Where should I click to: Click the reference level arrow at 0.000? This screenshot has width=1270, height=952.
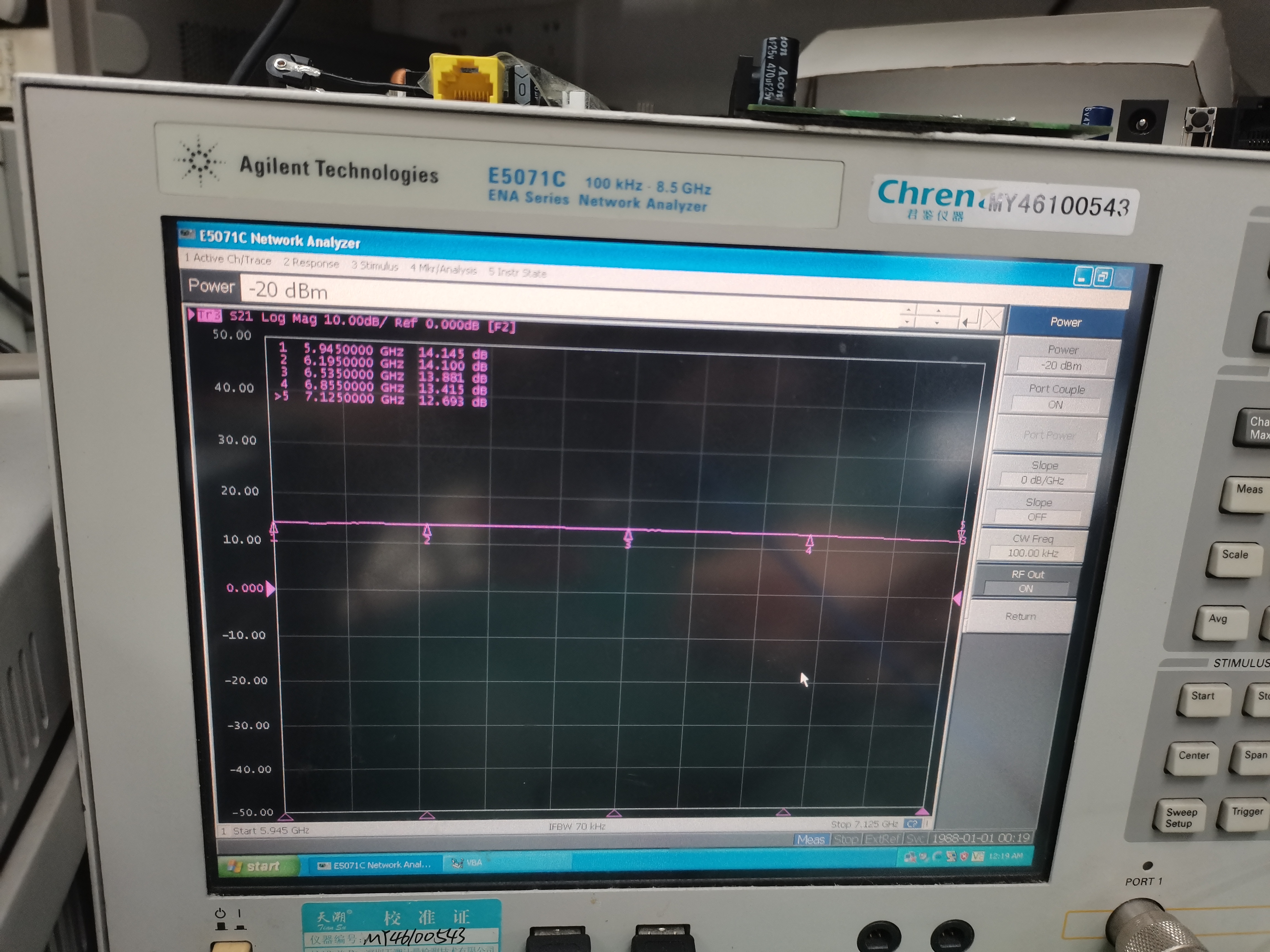(270, 589)
